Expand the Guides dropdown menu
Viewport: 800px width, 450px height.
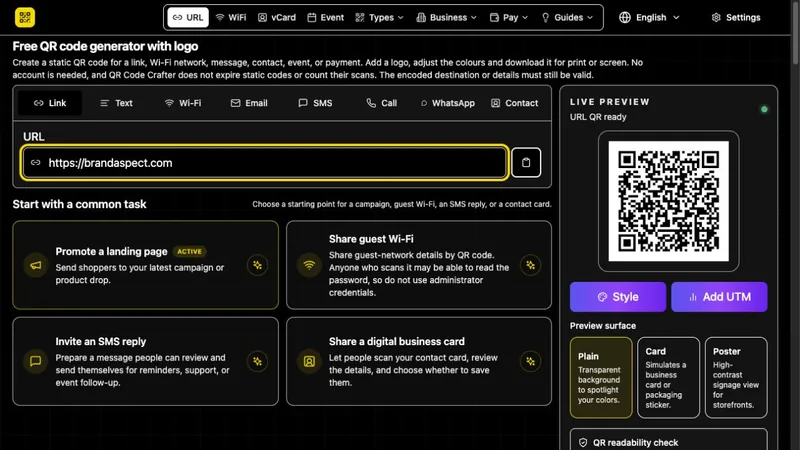[x=567, y=17]
